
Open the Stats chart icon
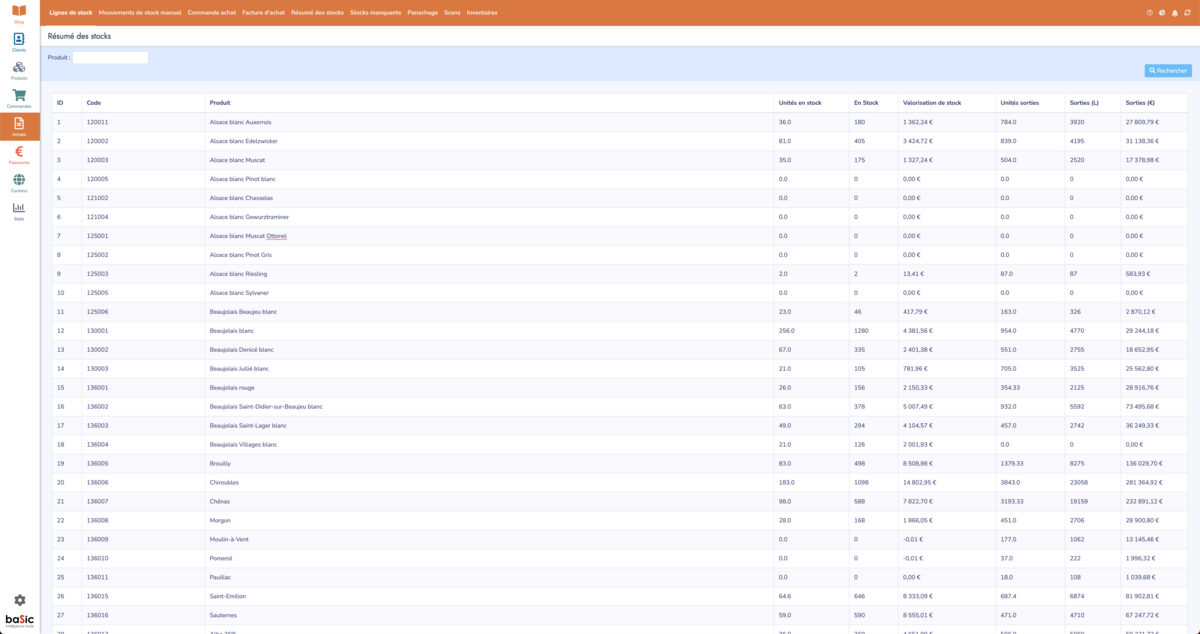[19, 210]
